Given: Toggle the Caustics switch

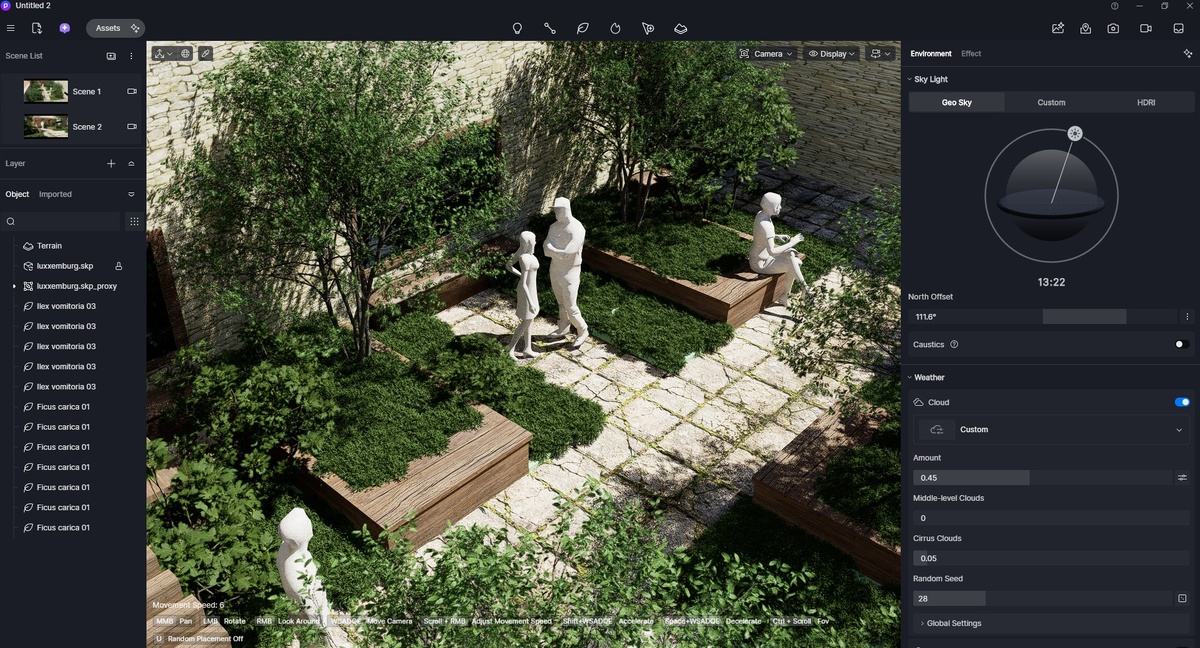Looking at the screenshot, I should 1181,344.
